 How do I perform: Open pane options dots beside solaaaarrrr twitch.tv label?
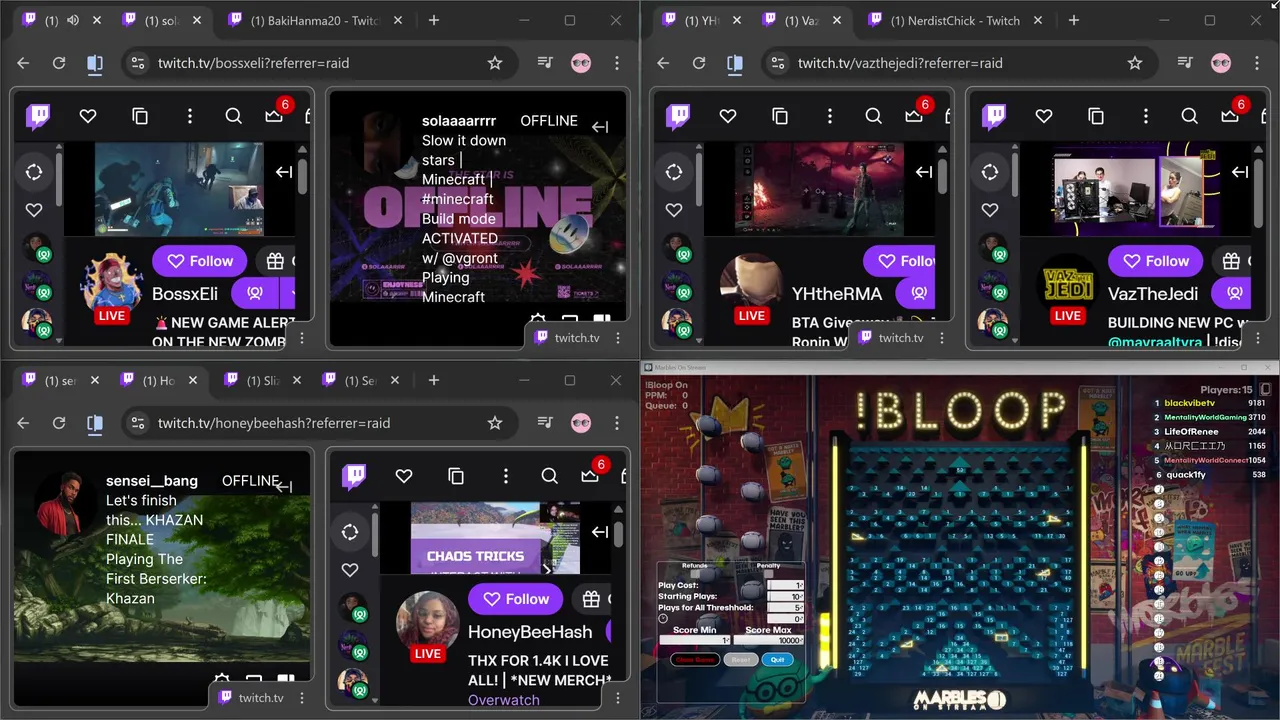pyautogui.click(x=618, y=338)
